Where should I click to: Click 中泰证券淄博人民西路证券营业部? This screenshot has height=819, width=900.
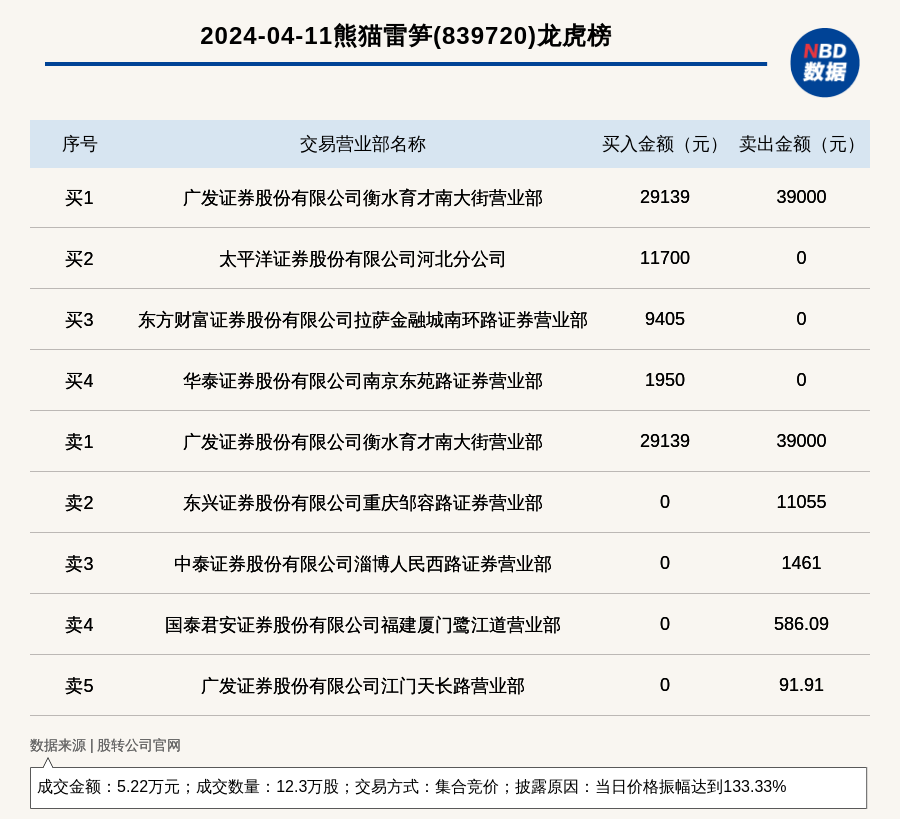363,564
